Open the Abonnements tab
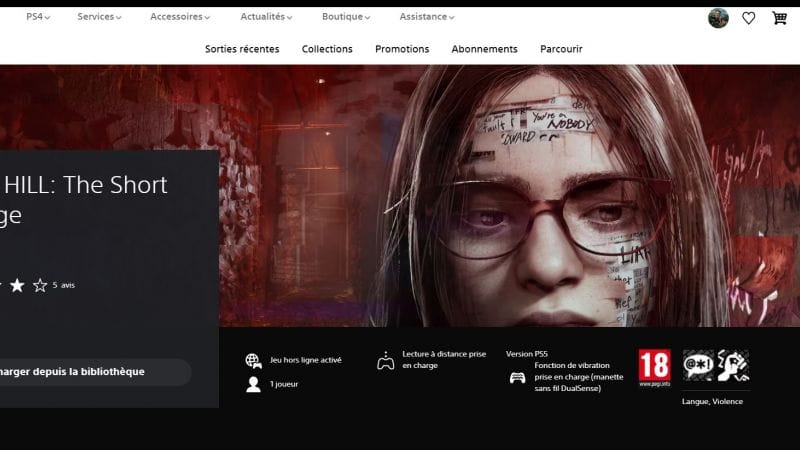The width and height of the screenshot is (800, 450). click(484, 49)
